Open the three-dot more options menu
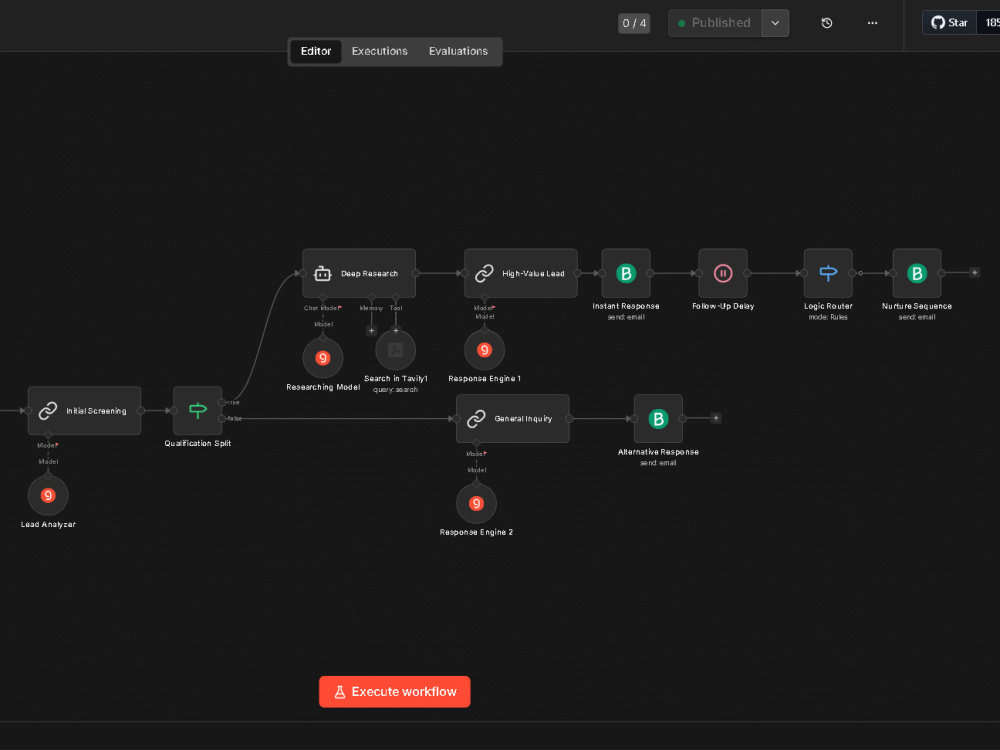Image resolution: width=1000 pixels, height=750 pixels. (x=872, y=23)
